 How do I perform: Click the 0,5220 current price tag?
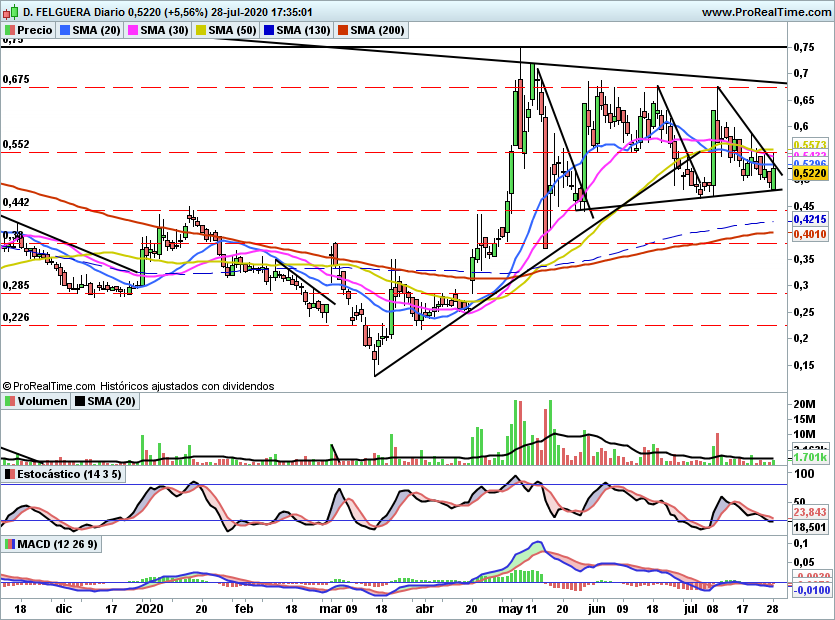pos(810,173)
